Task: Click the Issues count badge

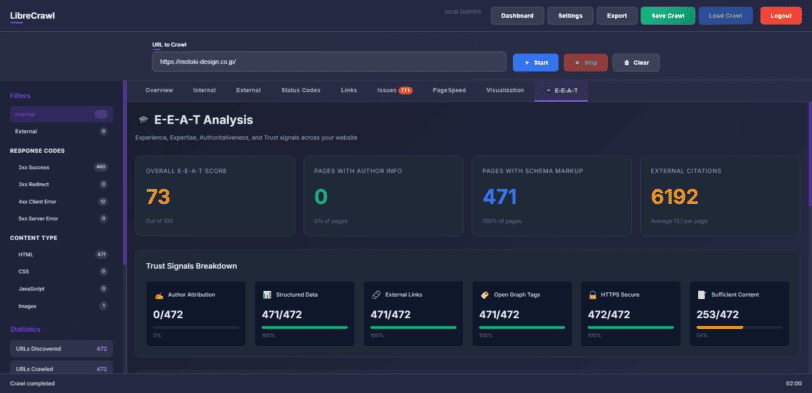Action: click(x=405, y=90)
